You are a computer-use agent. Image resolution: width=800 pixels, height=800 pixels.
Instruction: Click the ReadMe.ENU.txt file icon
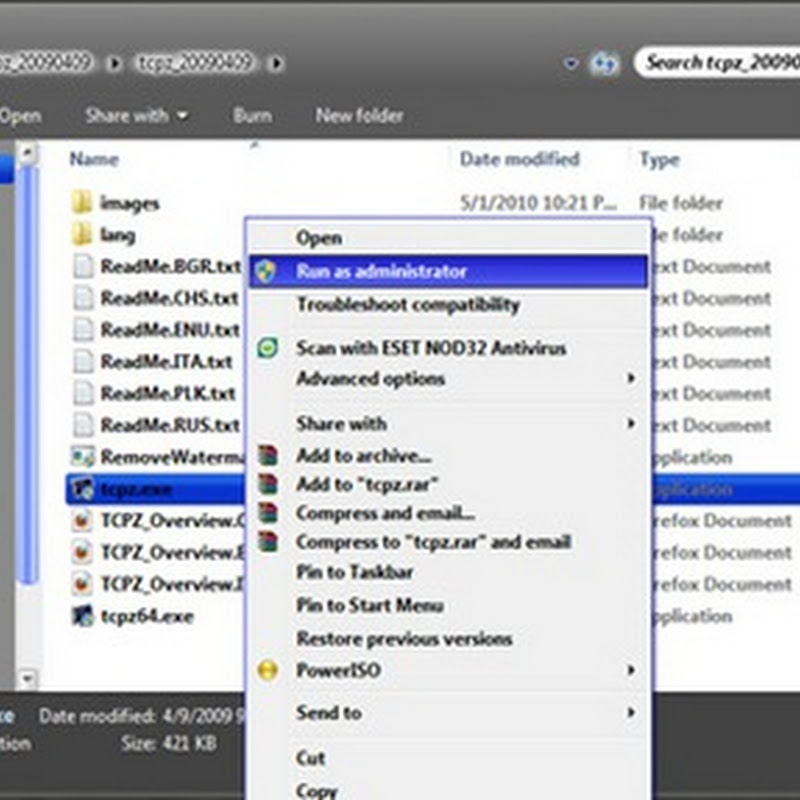point(83,330)
